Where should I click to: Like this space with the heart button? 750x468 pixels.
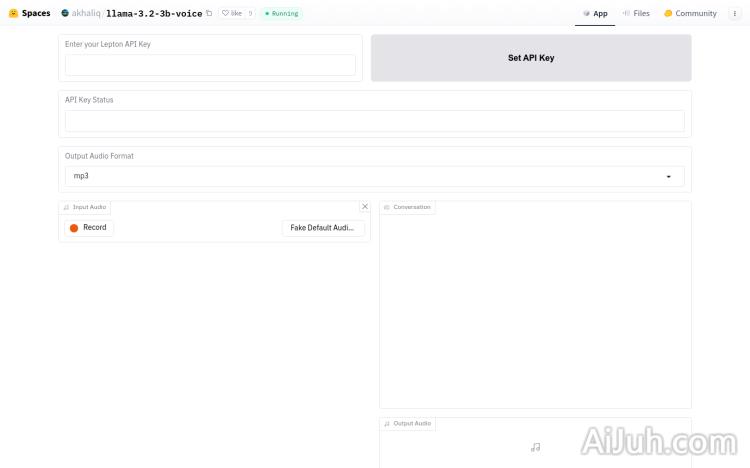[232, 13]
